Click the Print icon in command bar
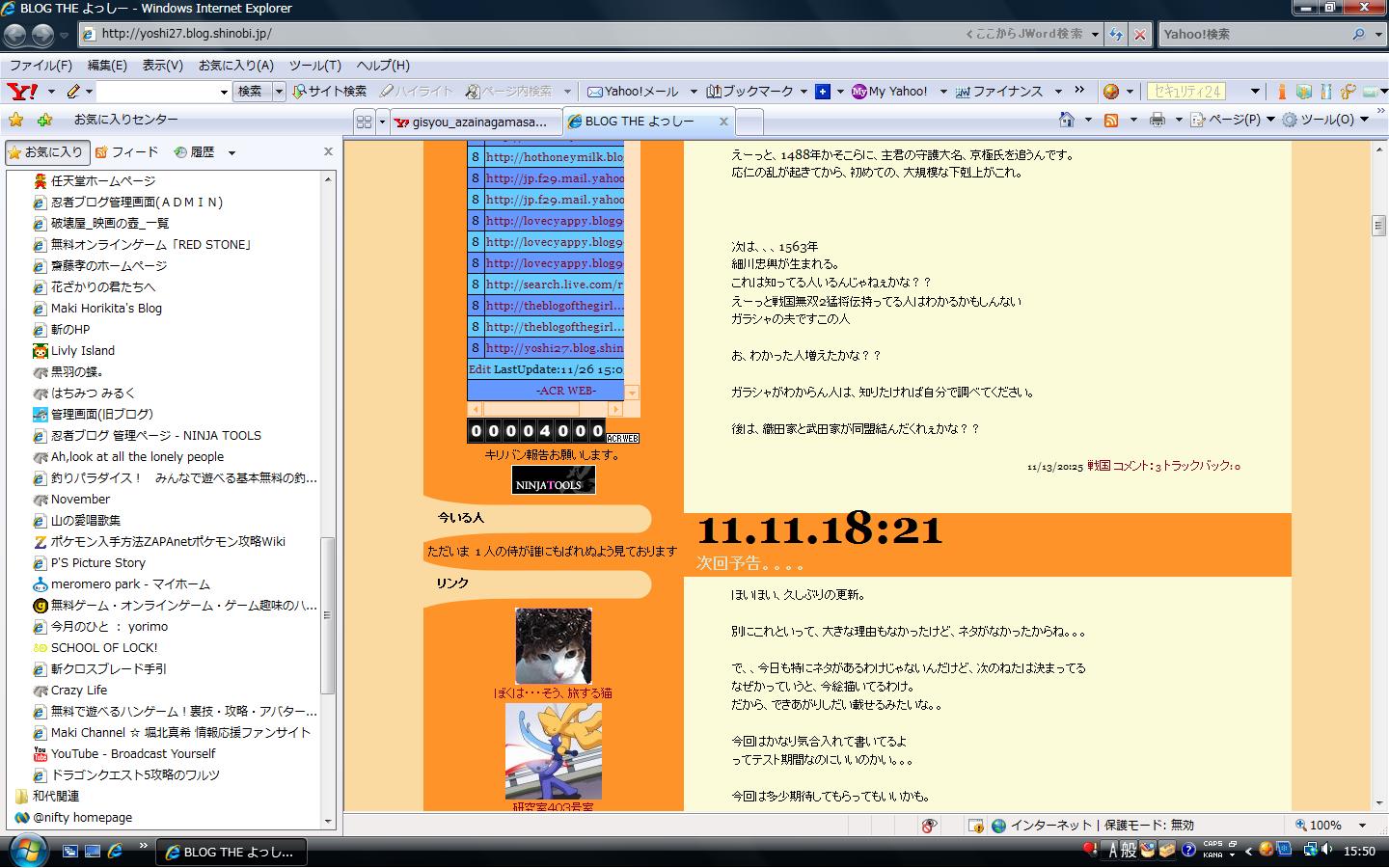 click(1157, 120)
